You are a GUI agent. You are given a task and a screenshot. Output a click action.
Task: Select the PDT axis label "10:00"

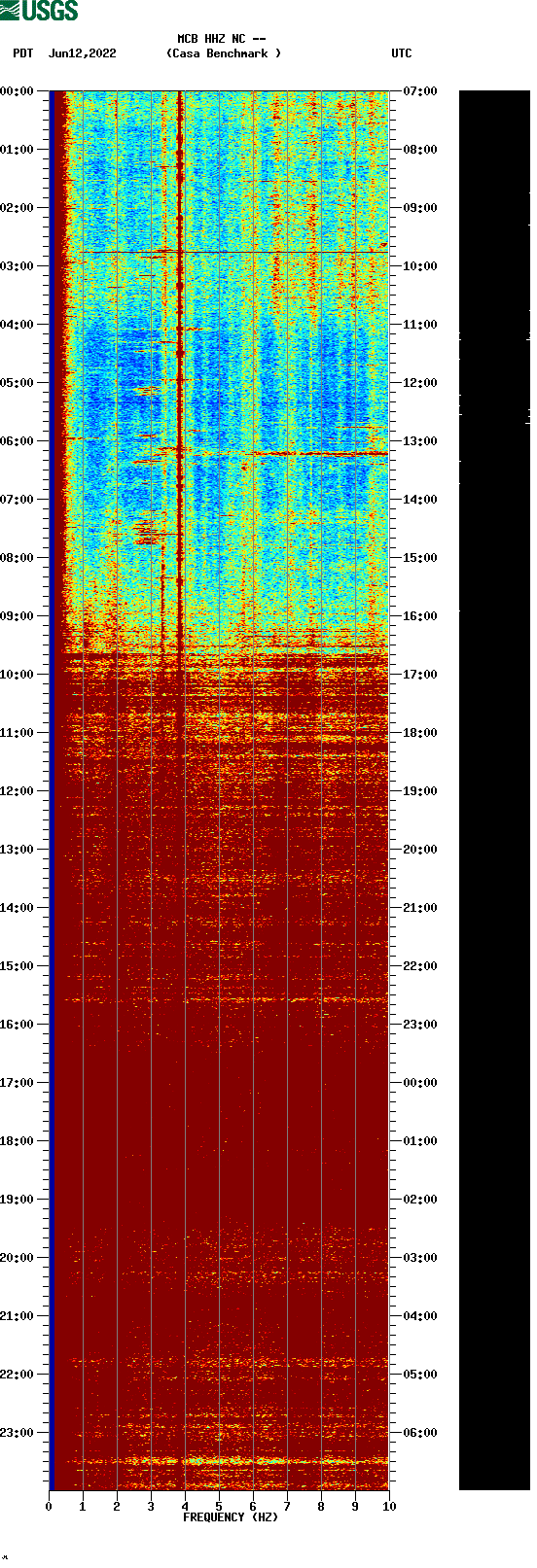pos(18,675)
